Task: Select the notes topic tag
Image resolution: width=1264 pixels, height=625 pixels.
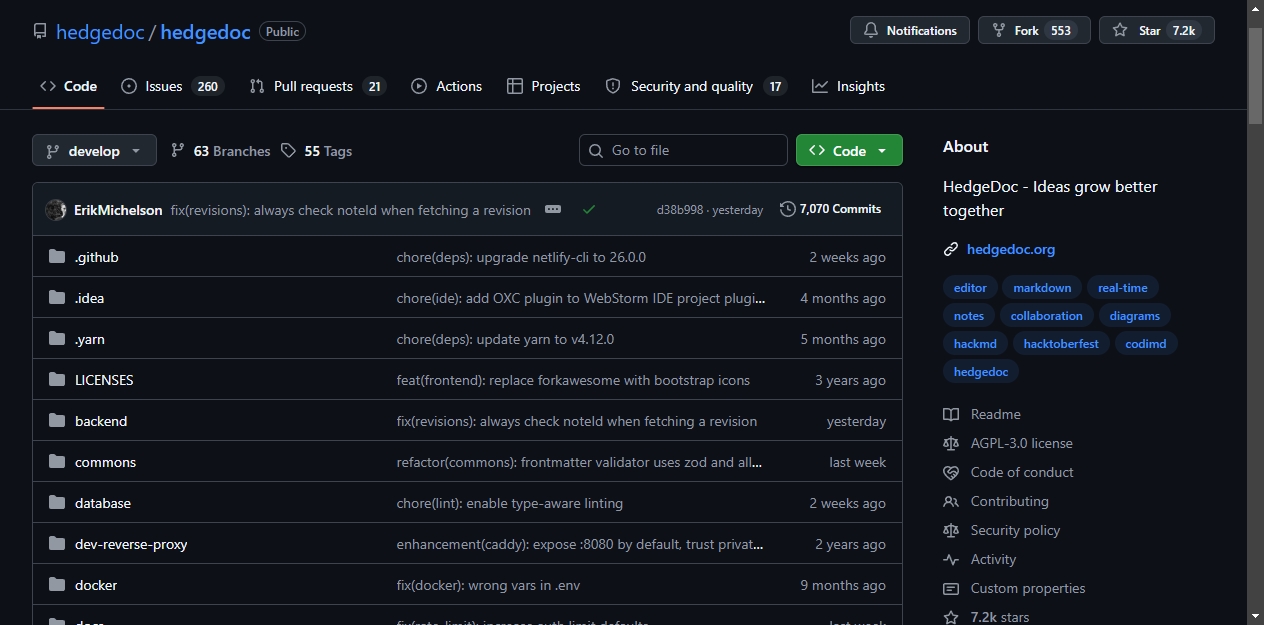Action: tap(969, 316)
